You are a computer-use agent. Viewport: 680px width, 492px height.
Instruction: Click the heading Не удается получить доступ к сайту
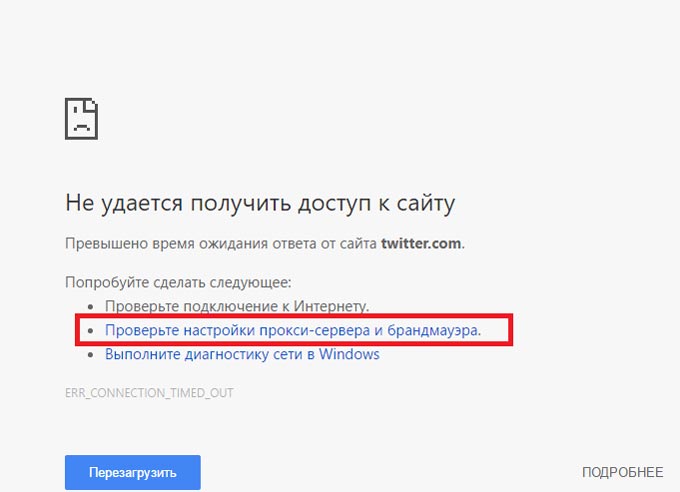(x=260, y=203)
